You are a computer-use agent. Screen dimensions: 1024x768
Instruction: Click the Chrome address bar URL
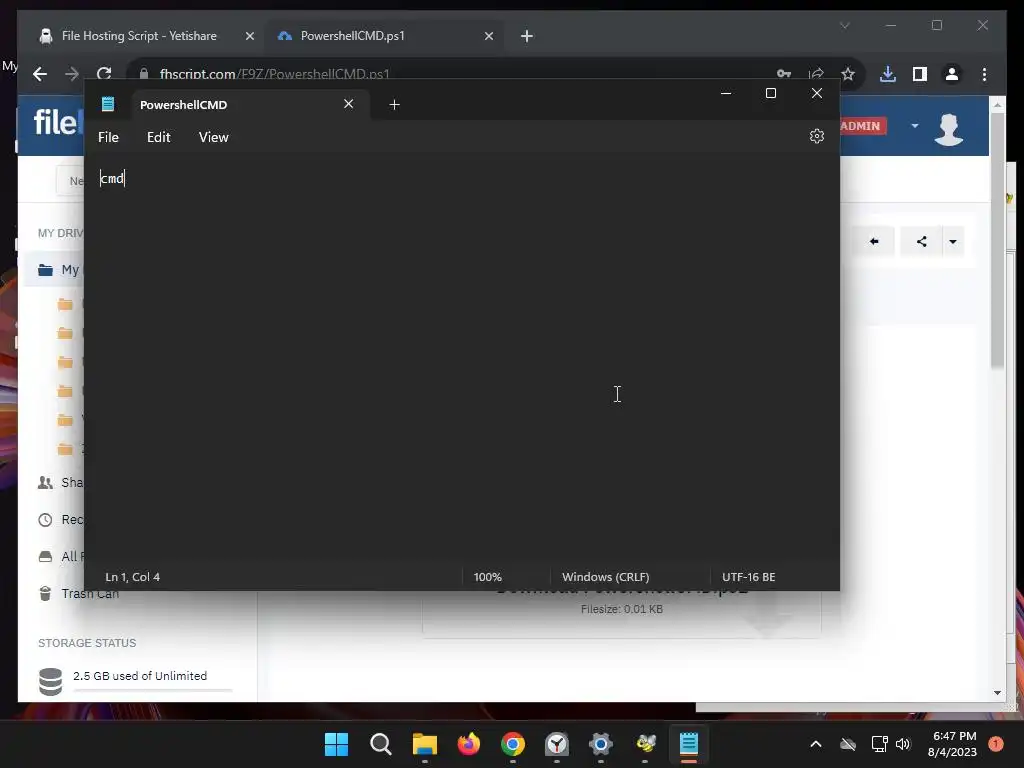(274, 74)
